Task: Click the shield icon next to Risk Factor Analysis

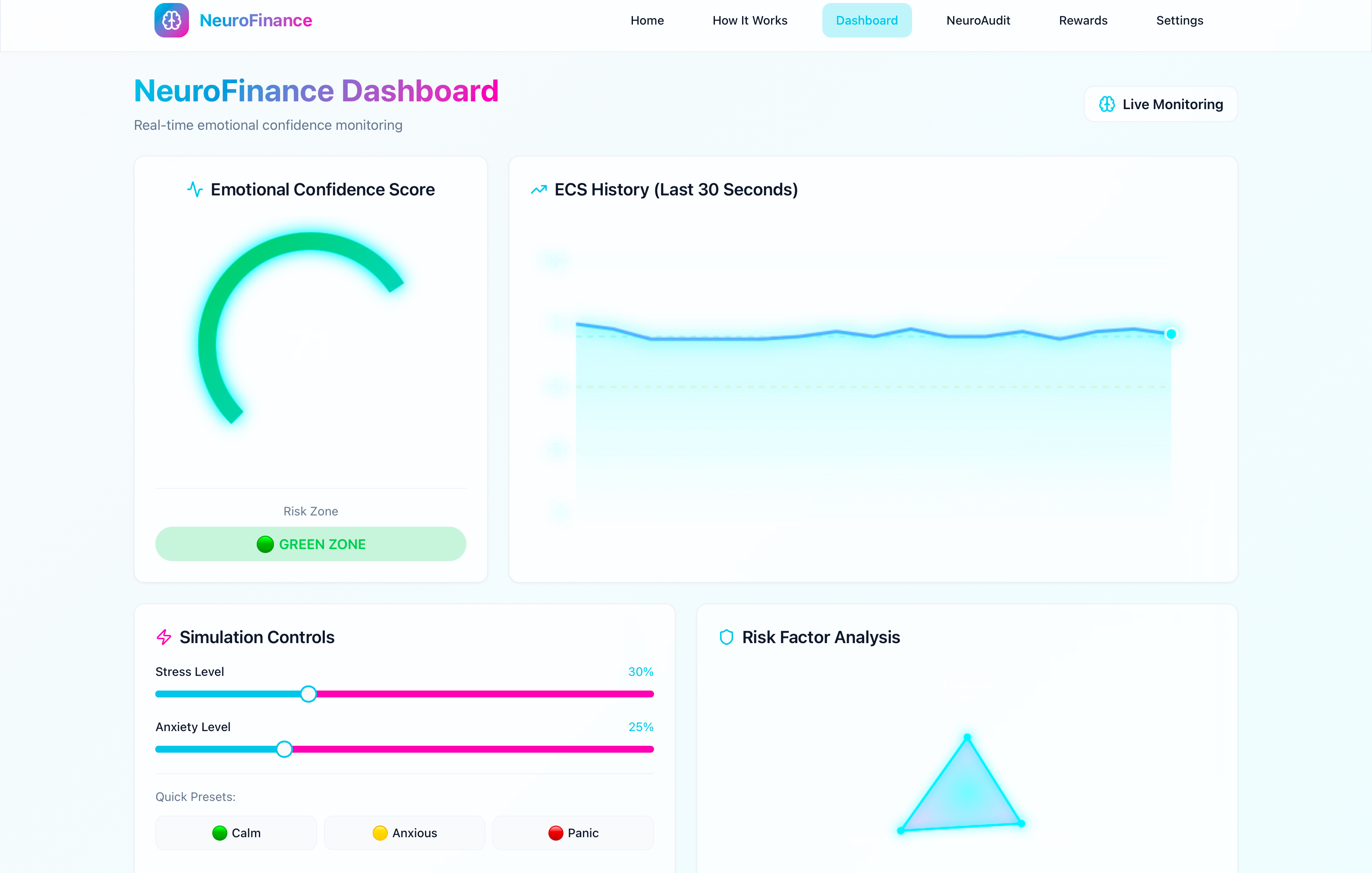Action: click(726, 637)
